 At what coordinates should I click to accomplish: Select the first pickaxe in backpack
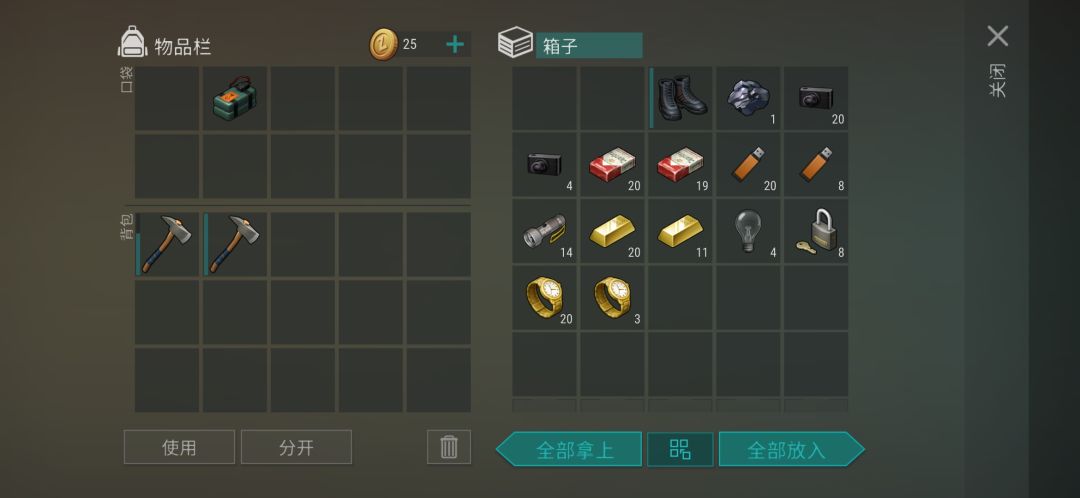click(167, 245)
